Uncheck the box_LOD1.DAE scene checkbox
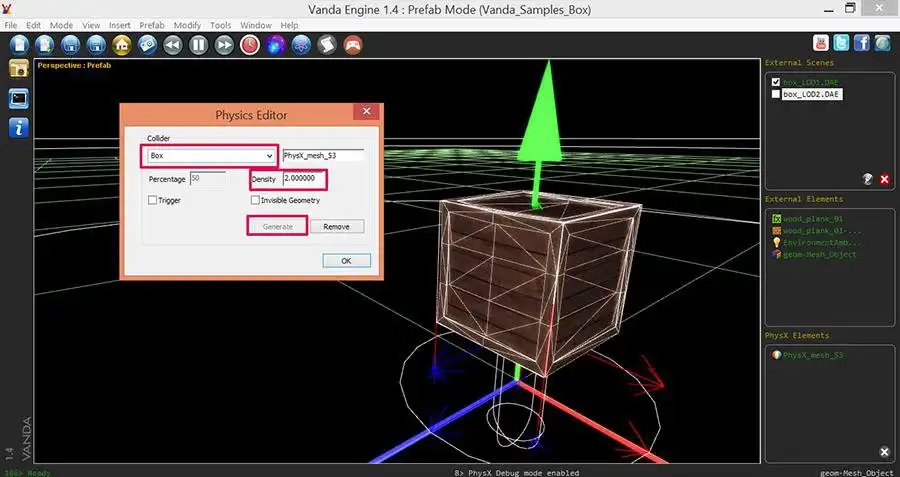Image resolution: width=900 pixels, height=477 pixels. tap(776, 82)
